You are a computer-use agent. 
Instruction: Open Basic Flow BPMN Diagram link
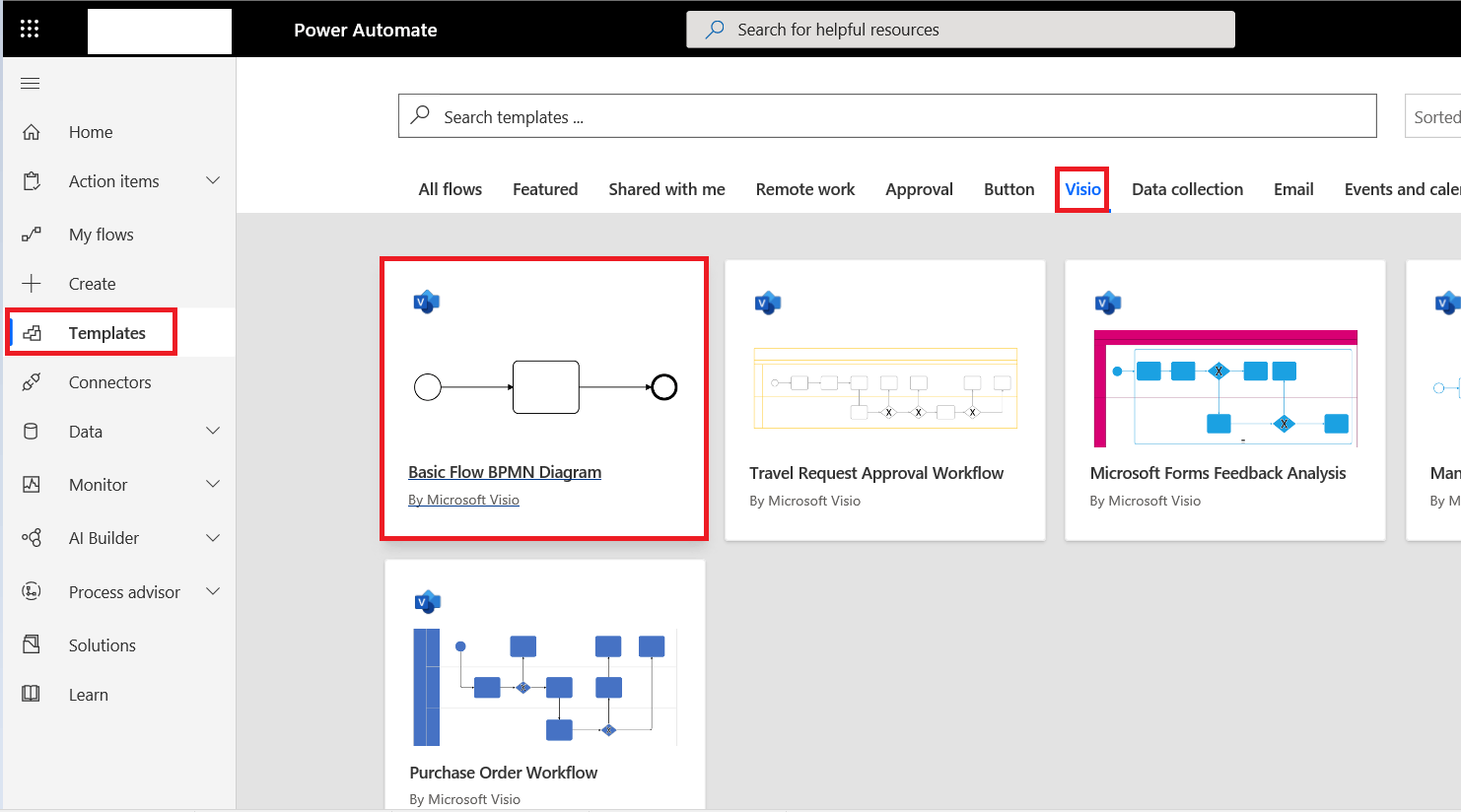coord(505,472)
